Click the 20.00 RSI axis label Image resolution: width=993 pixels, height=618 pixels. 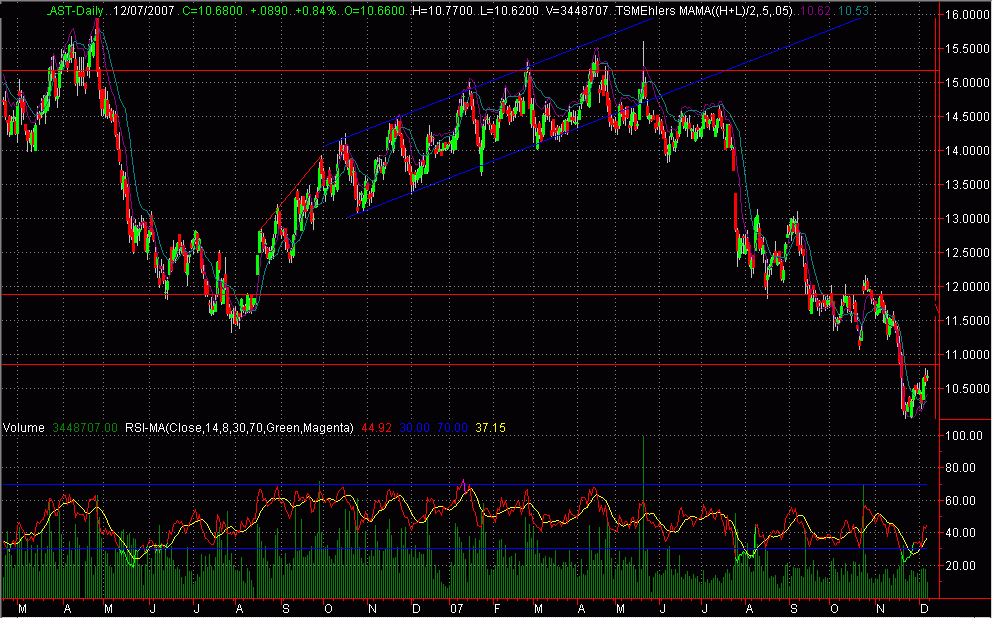[962, 565]
